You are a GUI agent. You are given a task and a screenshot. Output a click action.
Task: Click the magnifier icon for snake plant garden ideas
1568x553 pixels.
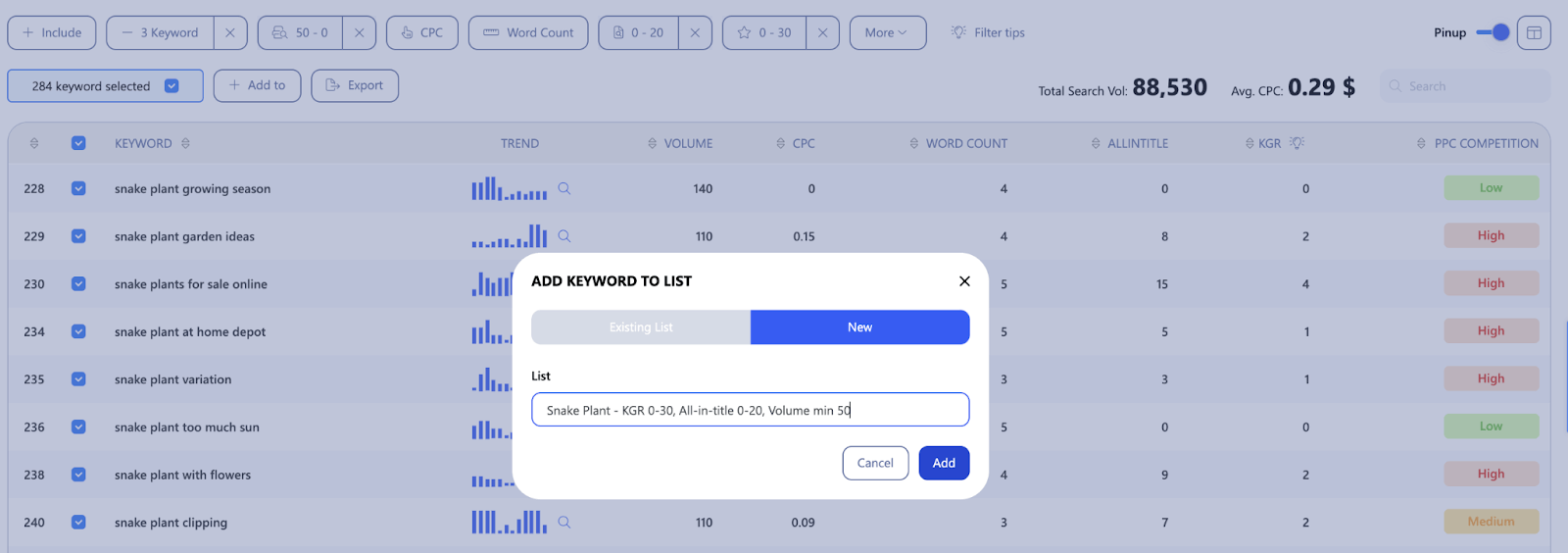(564, 236)
